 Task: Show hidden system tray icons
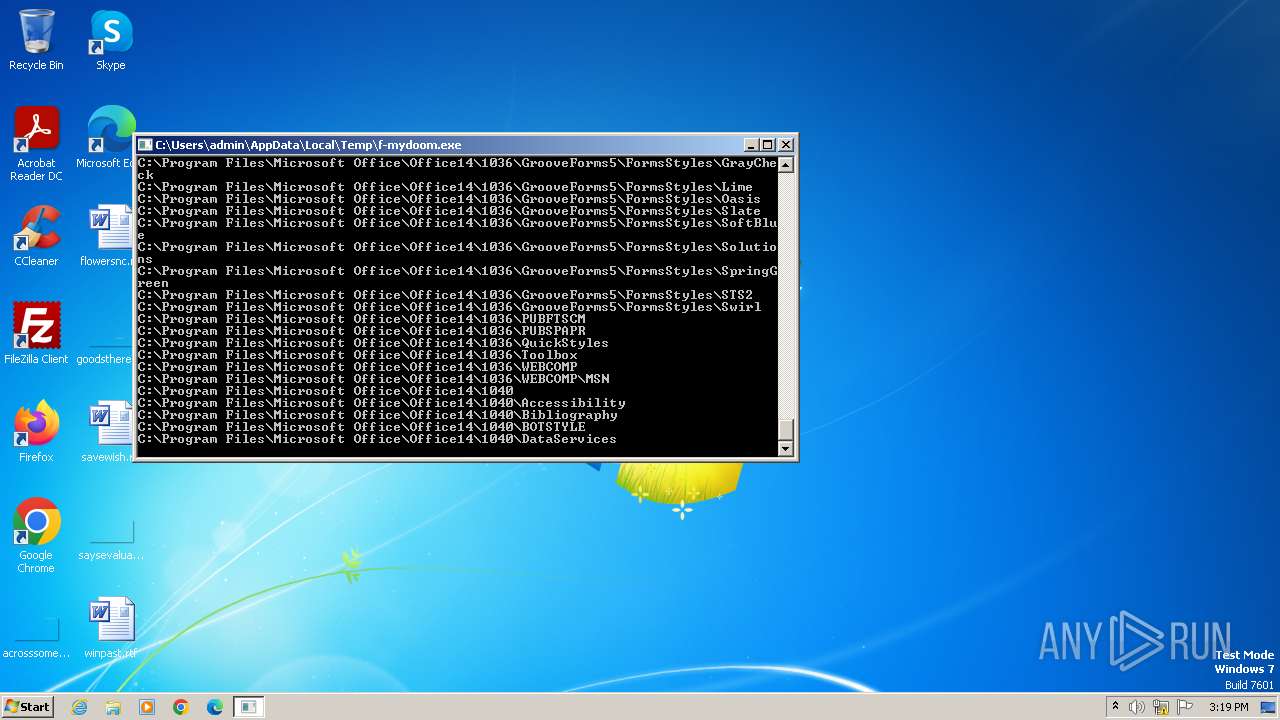point(1115,707)
